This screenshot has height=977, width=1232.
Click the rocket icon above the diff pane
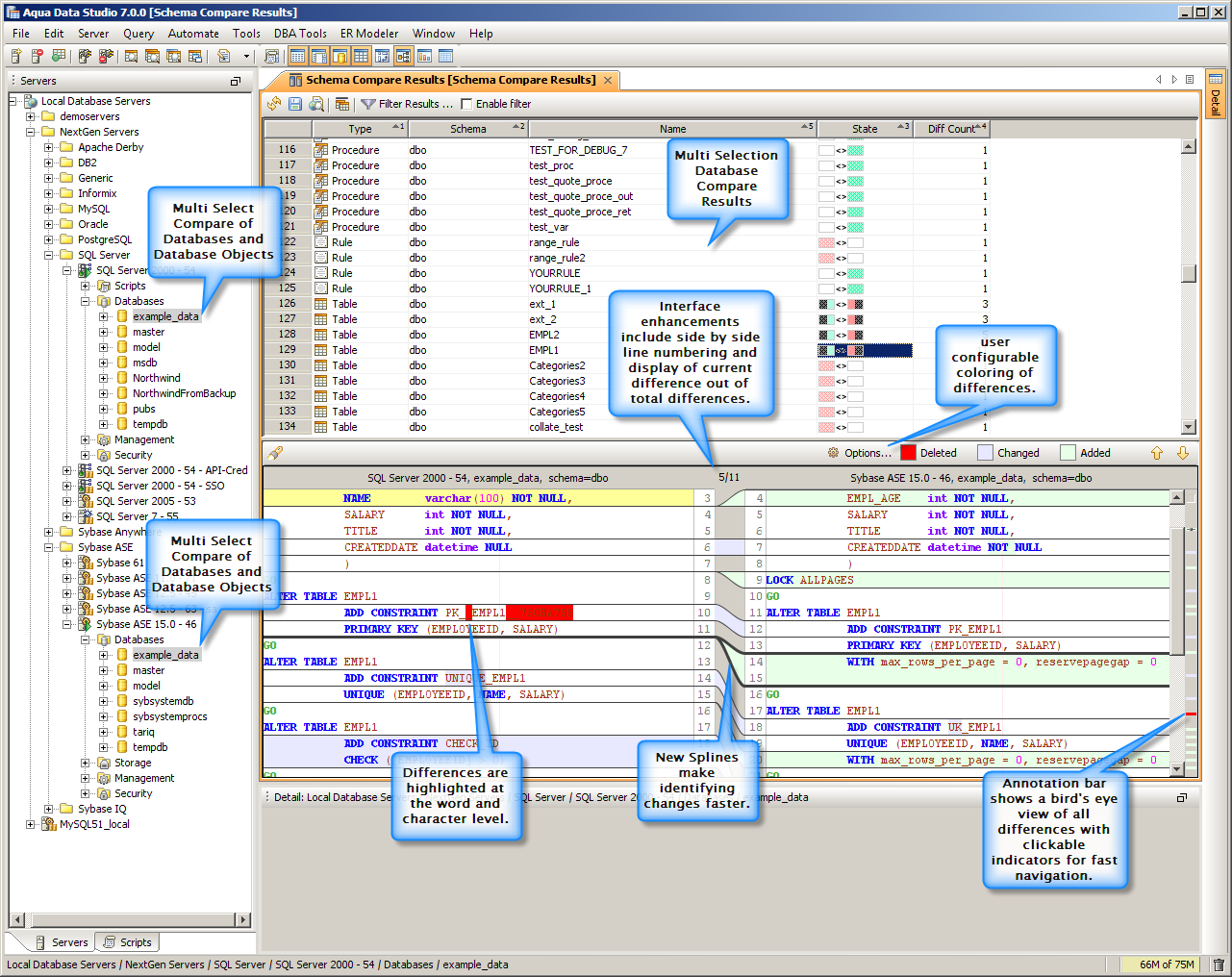click(276, 453)
